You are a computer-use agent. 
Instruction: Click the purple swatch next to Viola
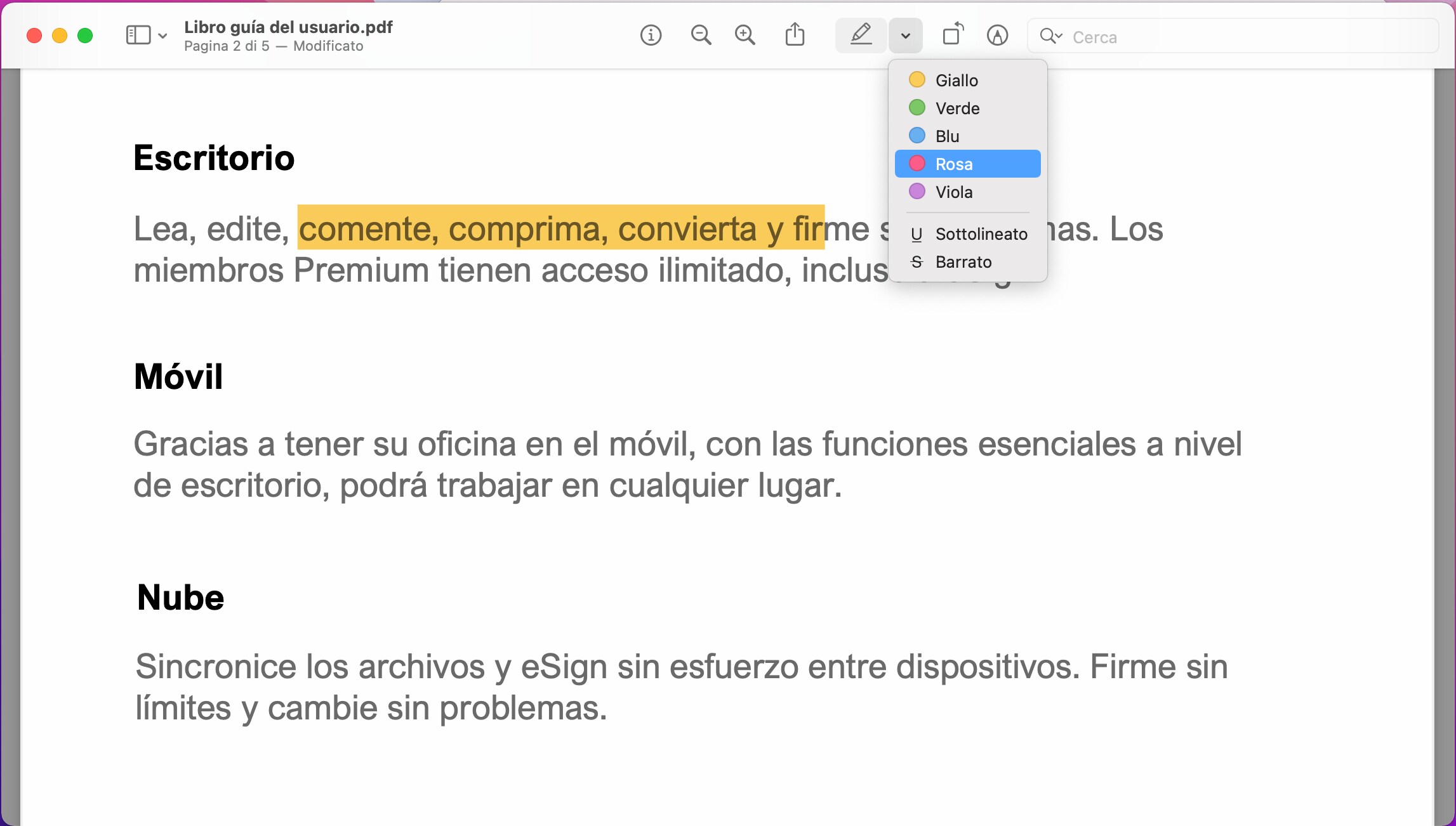point(917,192)
